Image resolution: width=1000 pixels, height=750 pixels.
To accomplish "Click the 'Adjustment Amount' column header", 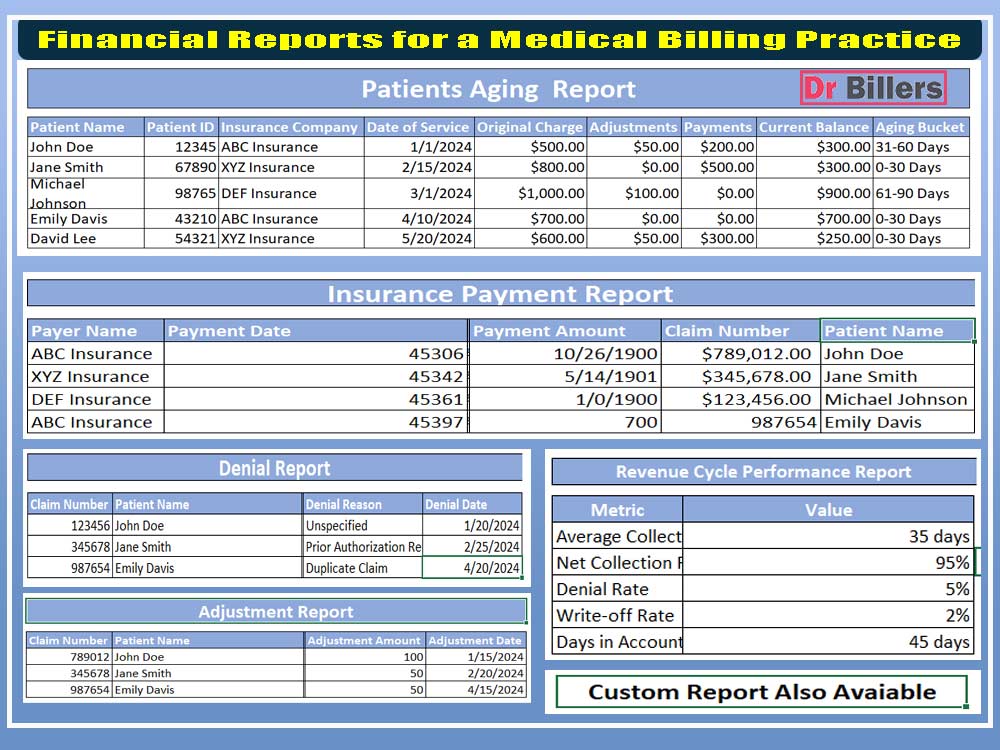I will 364,640.
